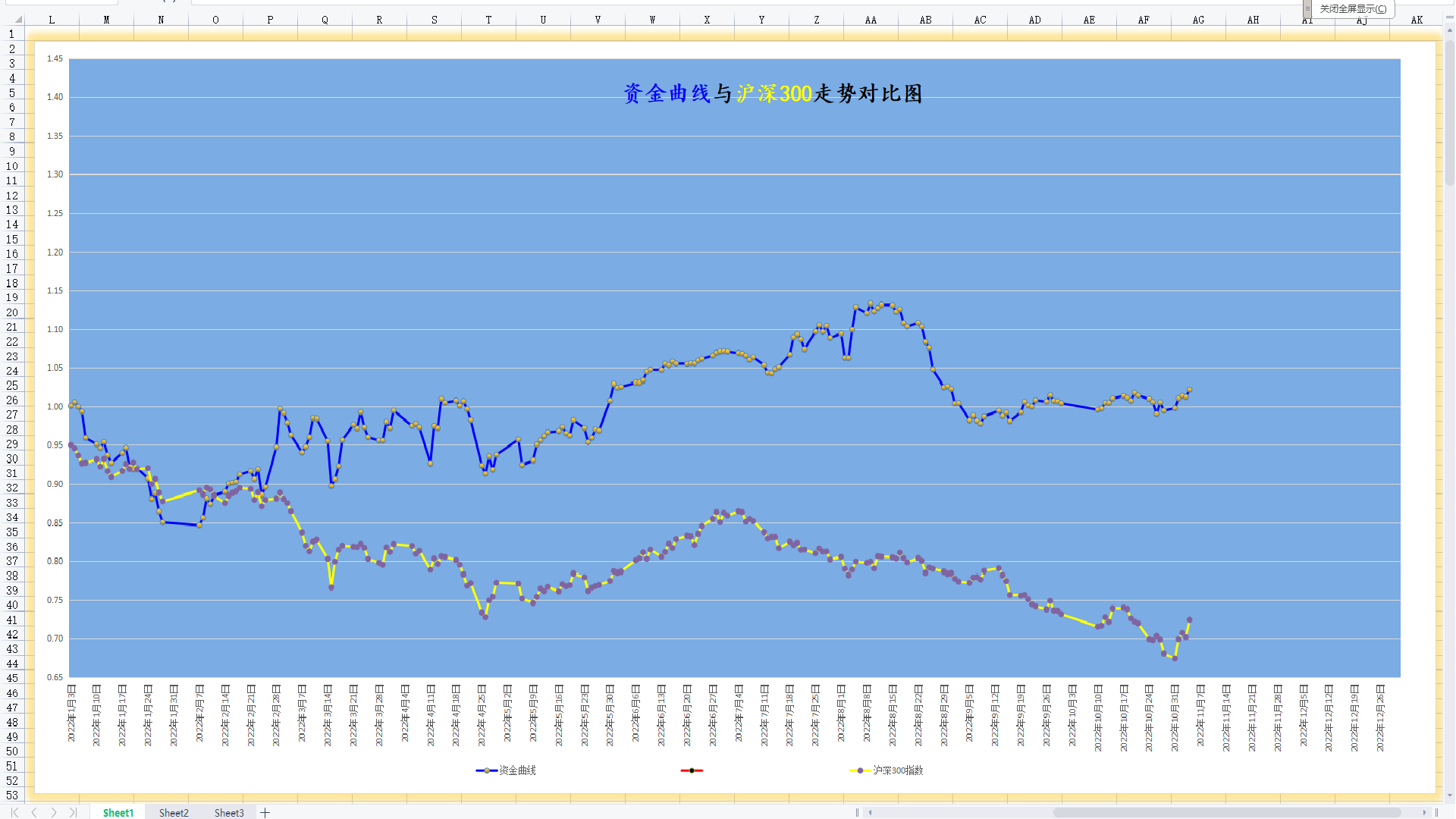This screenshot has width=1456, height=819.
Task: Click the first-sheet navigation arrow
Action: pyautogui.click(x=13, y=812)
